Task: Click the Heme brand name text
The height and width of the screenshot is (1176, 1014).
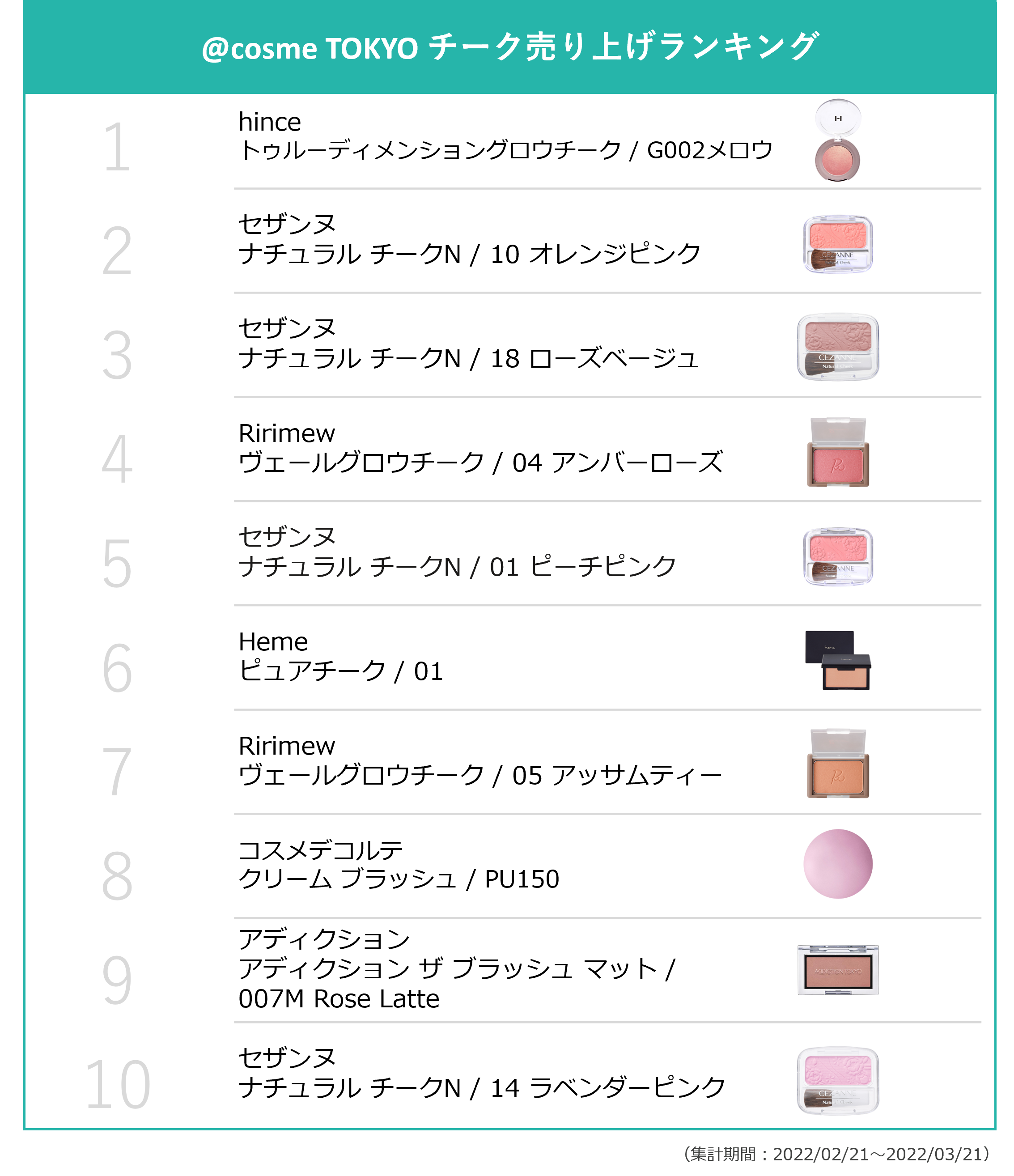Action: 273,642
